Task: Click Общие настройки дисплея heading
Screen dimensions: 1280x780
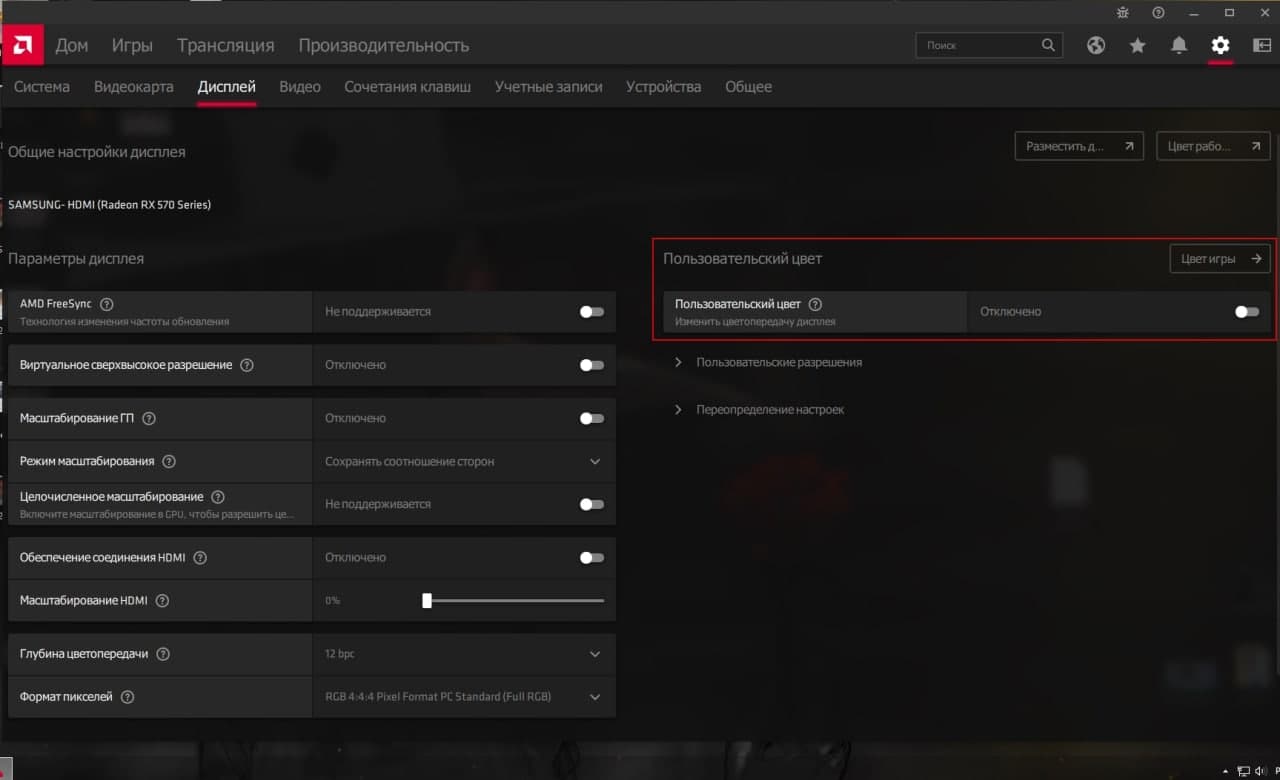Action: (96, 152)
